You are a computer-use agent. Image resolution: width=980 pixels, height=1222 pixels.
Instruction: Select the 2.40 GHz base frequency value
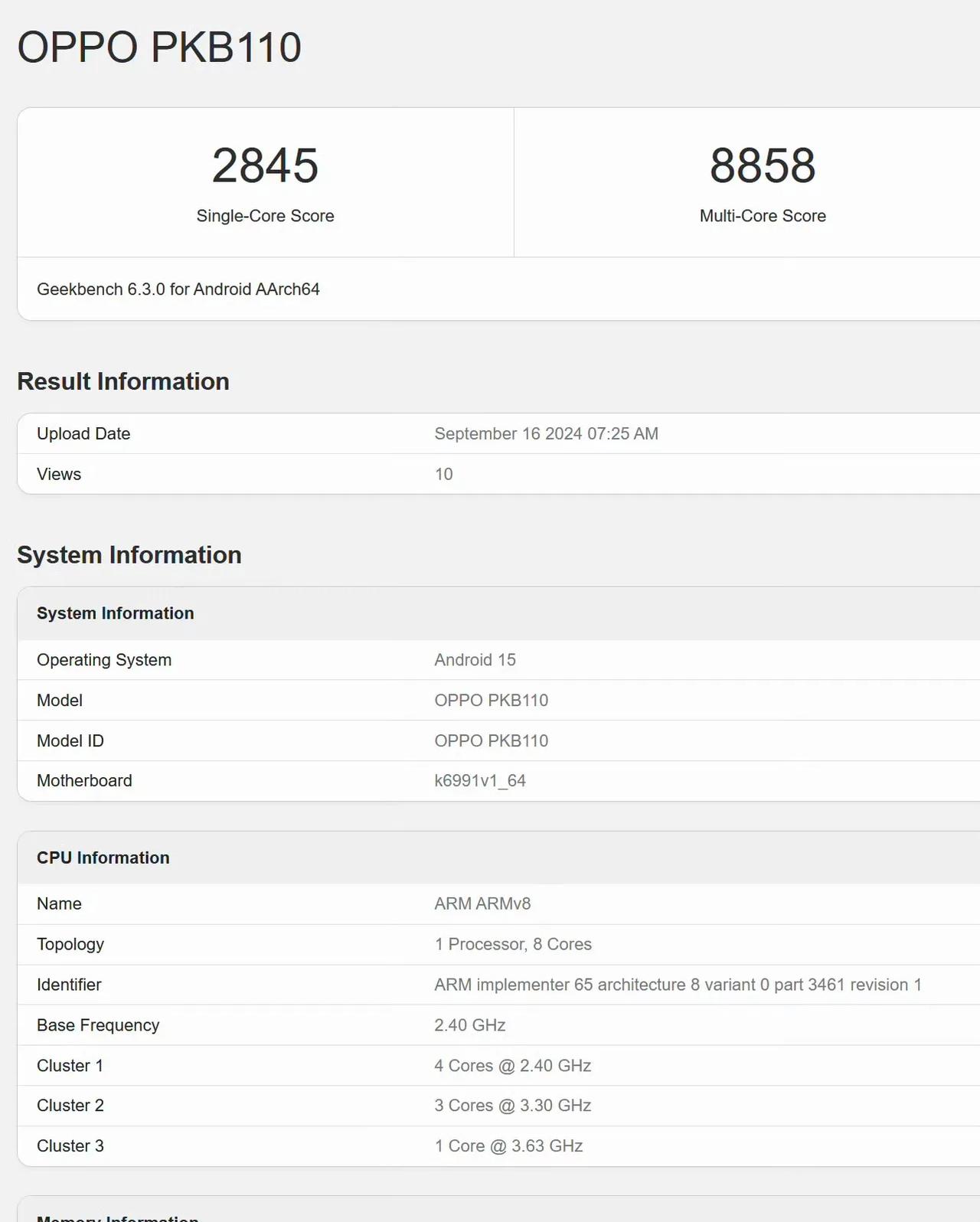pyautogui.click(x=470, y=1025)
